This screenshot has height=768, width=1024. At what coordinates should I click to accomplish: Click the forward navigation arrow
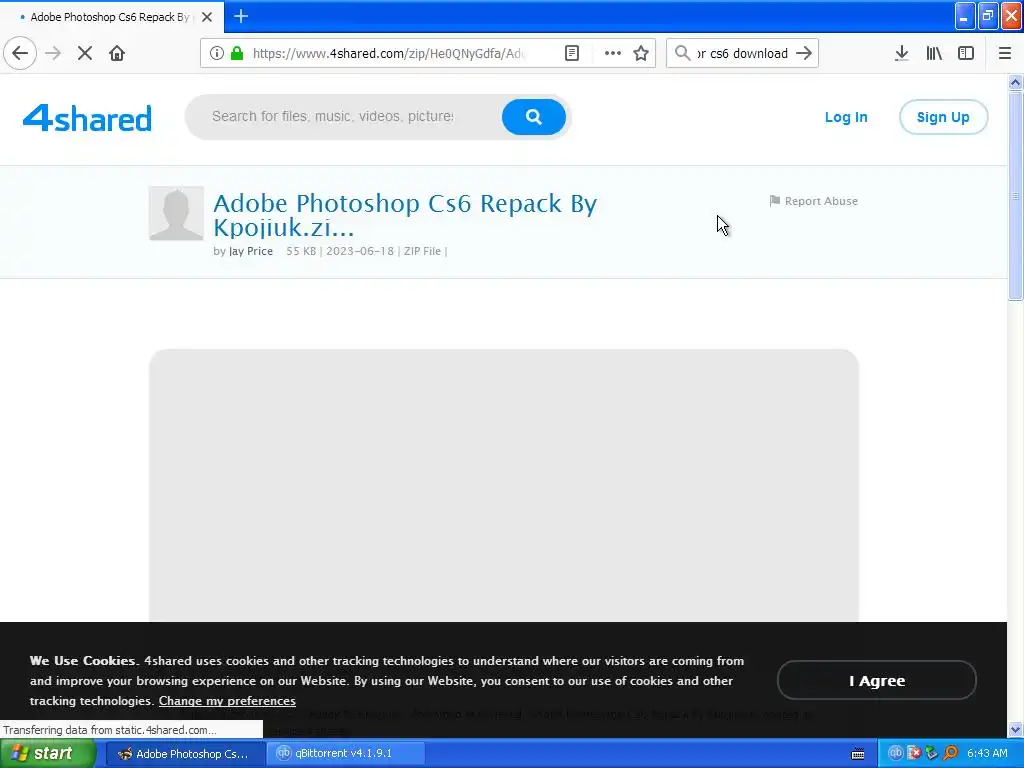[x=53, y=53]
